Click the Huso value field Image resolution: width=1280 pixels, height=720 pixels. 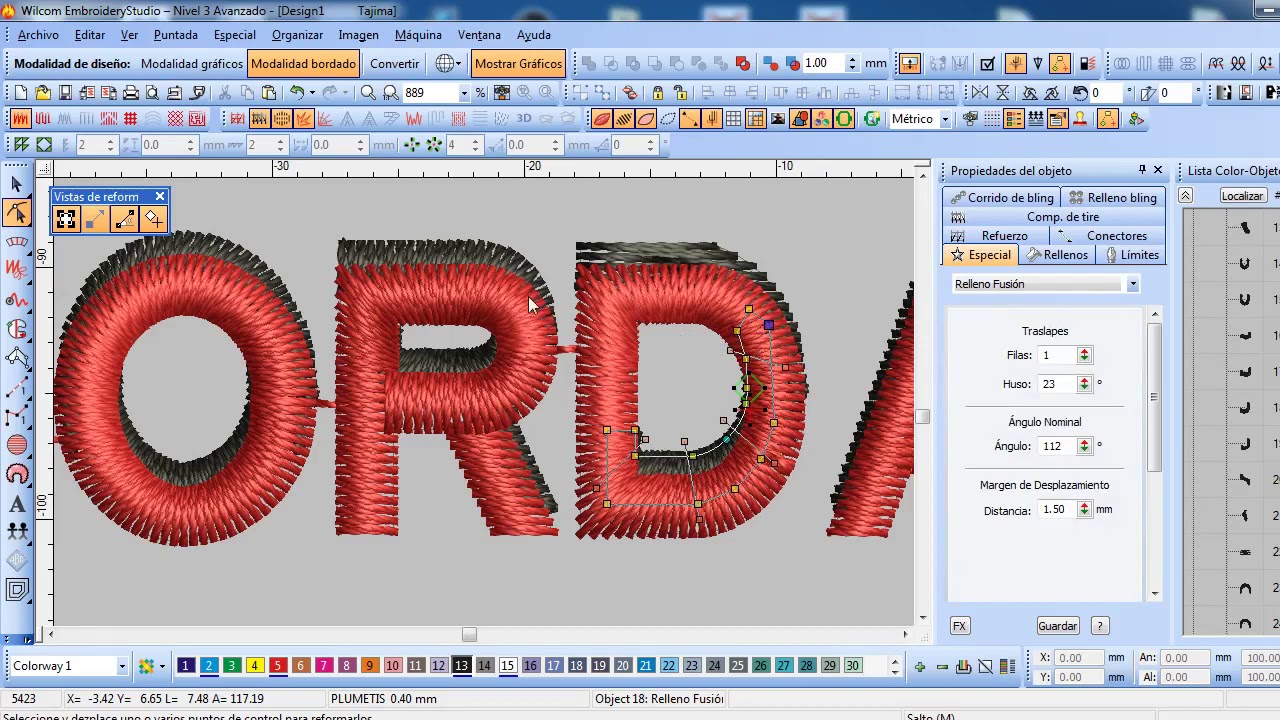[x=1057, y=384]
